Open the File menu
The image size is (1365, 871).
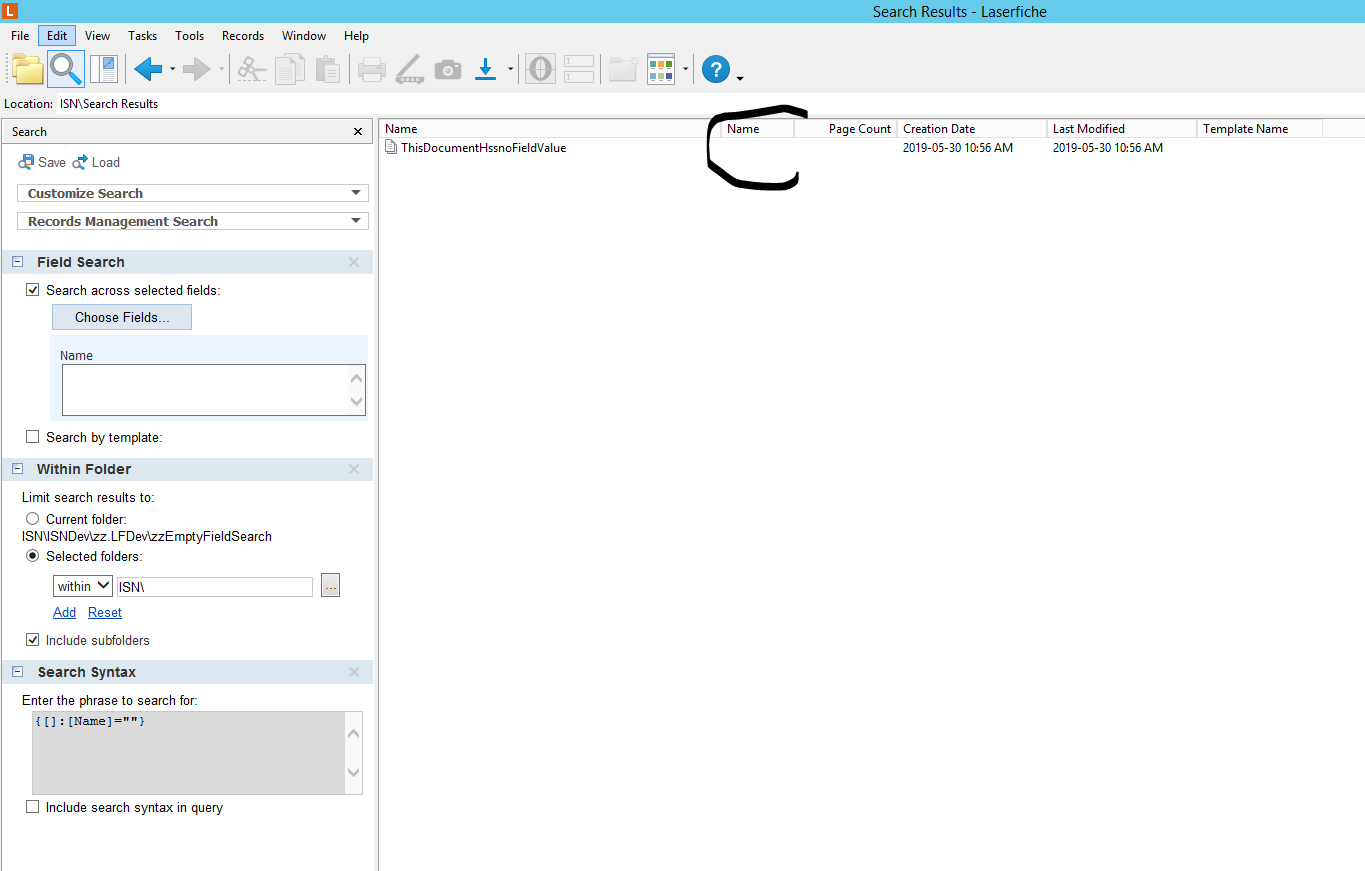pos(20,36)
